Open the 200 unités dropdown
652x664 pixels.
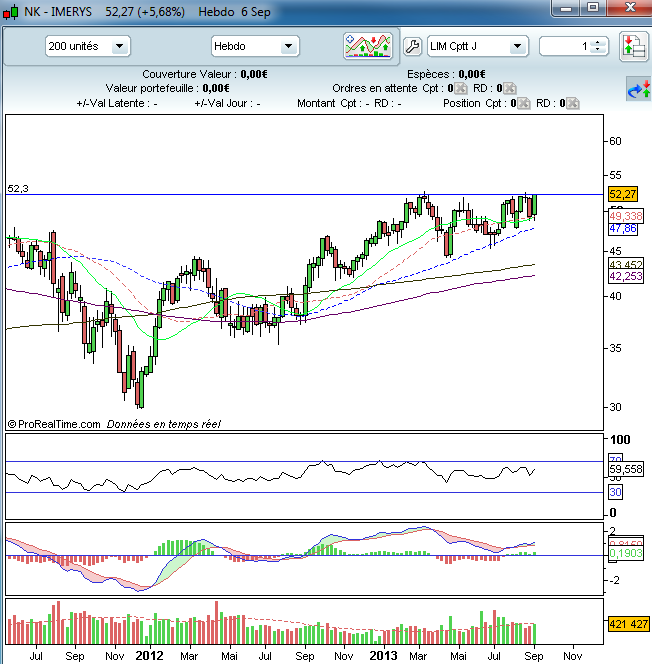point(88,46)
